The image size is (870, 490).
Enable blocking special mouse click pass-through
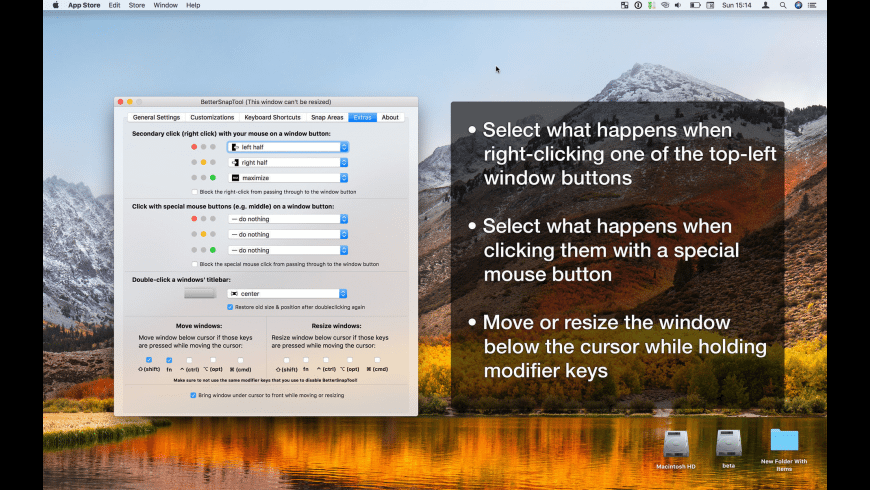pos(195,264)
